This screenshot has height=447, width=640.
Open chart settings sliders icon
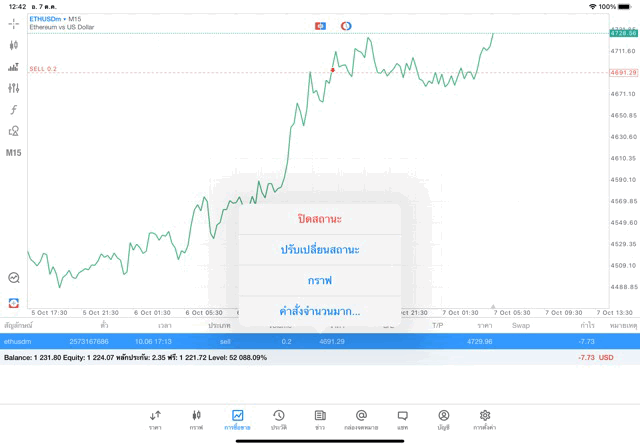click(14, 88)
